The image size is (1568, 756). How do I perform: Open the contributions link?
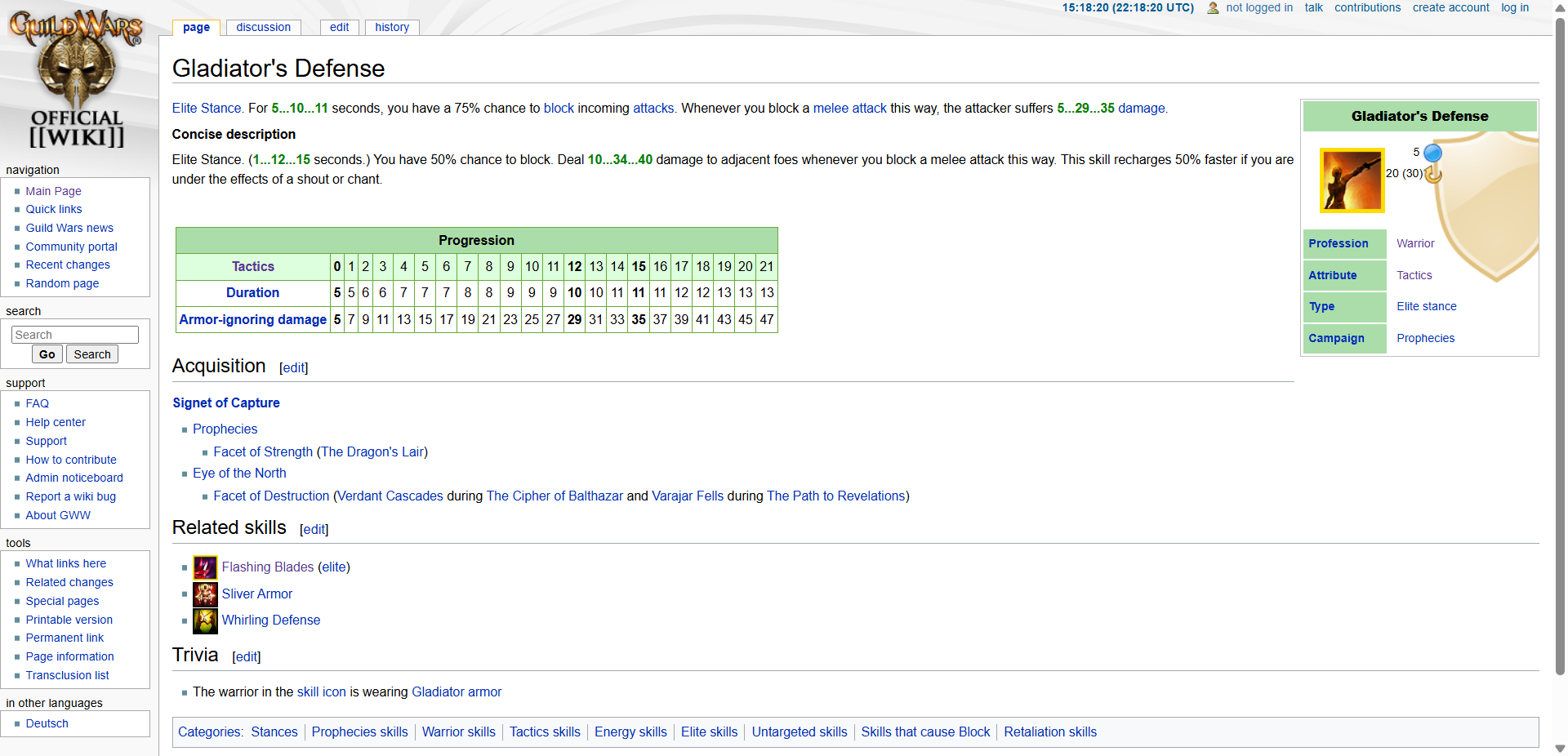pyautogui.click(x=1367, y=7)
